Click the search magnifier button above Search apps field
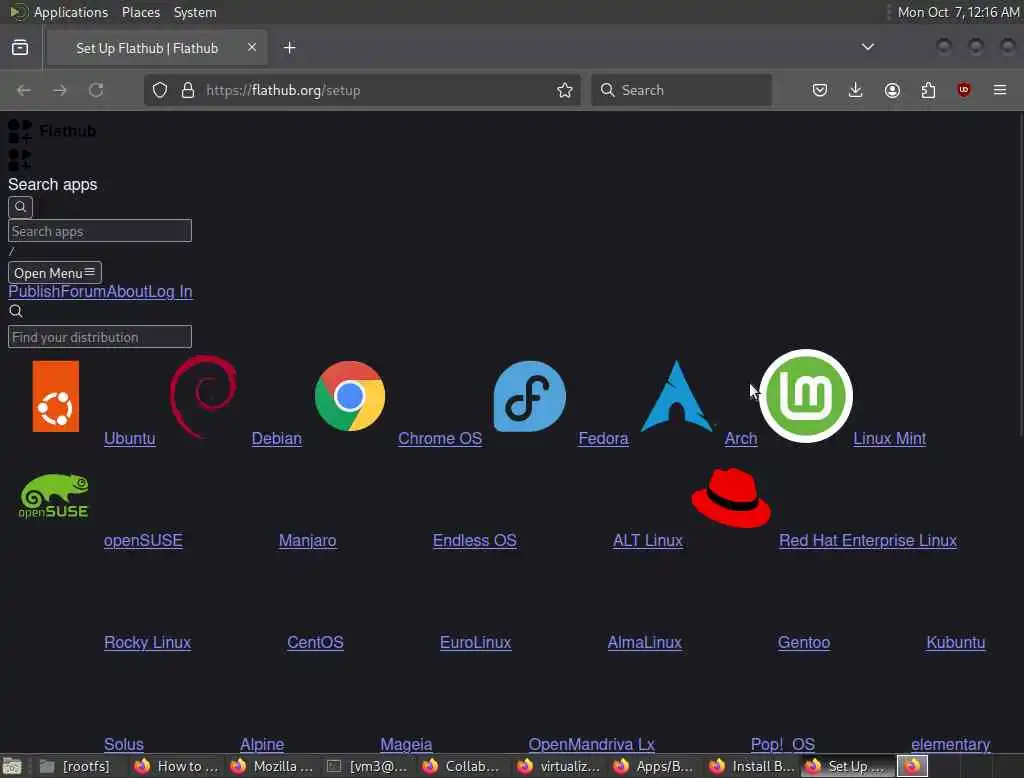 click(x=20, y=207)
